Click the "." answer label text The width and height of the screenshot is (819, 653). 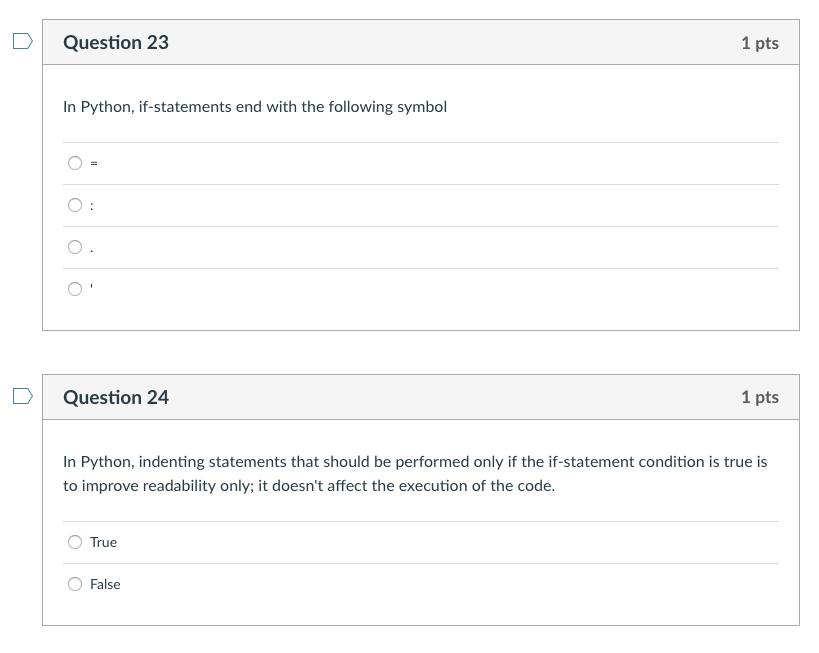coord(92,249)
